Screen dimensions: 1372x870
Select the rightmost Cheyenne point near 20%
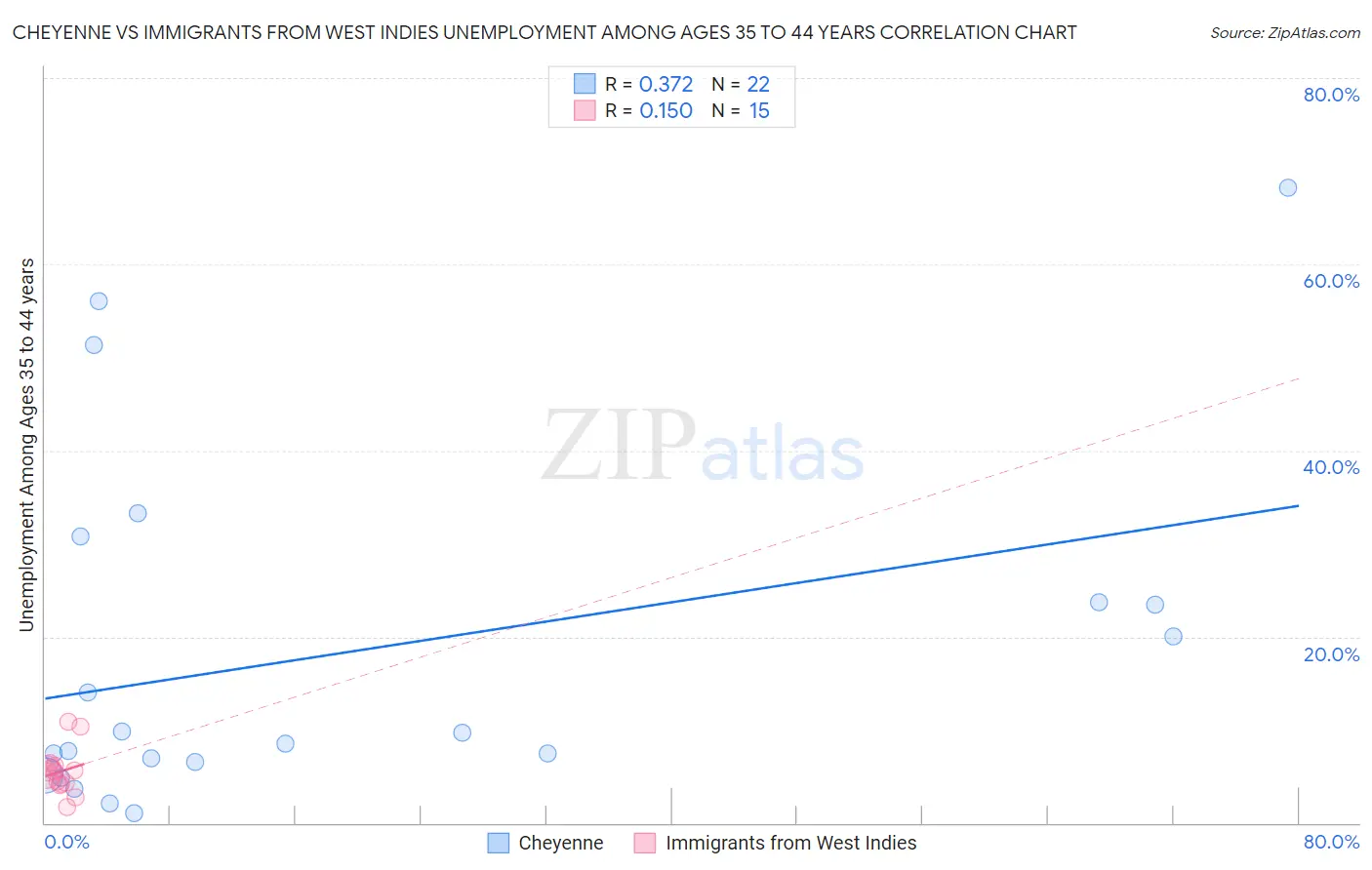pos(1173,636)
